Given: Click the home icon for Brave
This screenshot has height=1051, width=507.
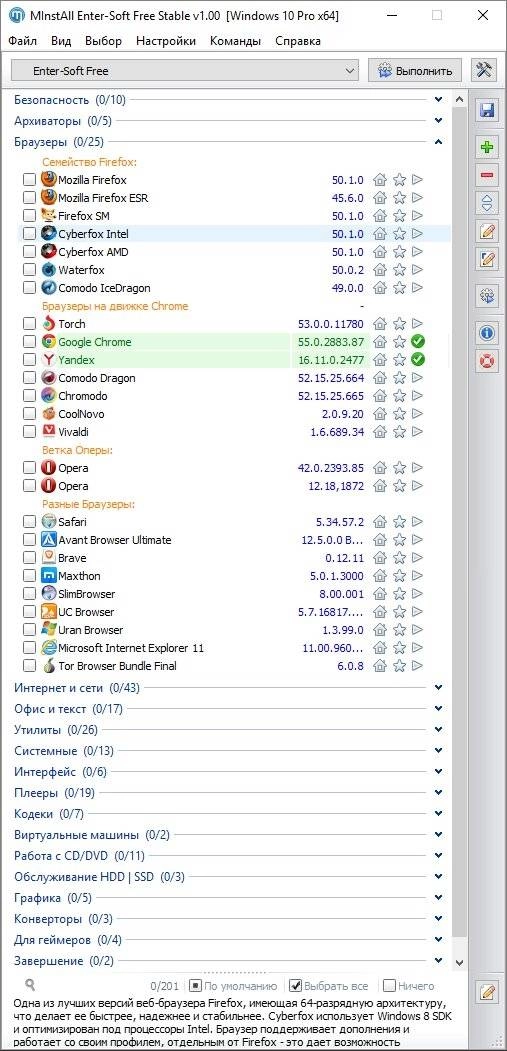Looking at the screenshot, I should pos(380,558).
